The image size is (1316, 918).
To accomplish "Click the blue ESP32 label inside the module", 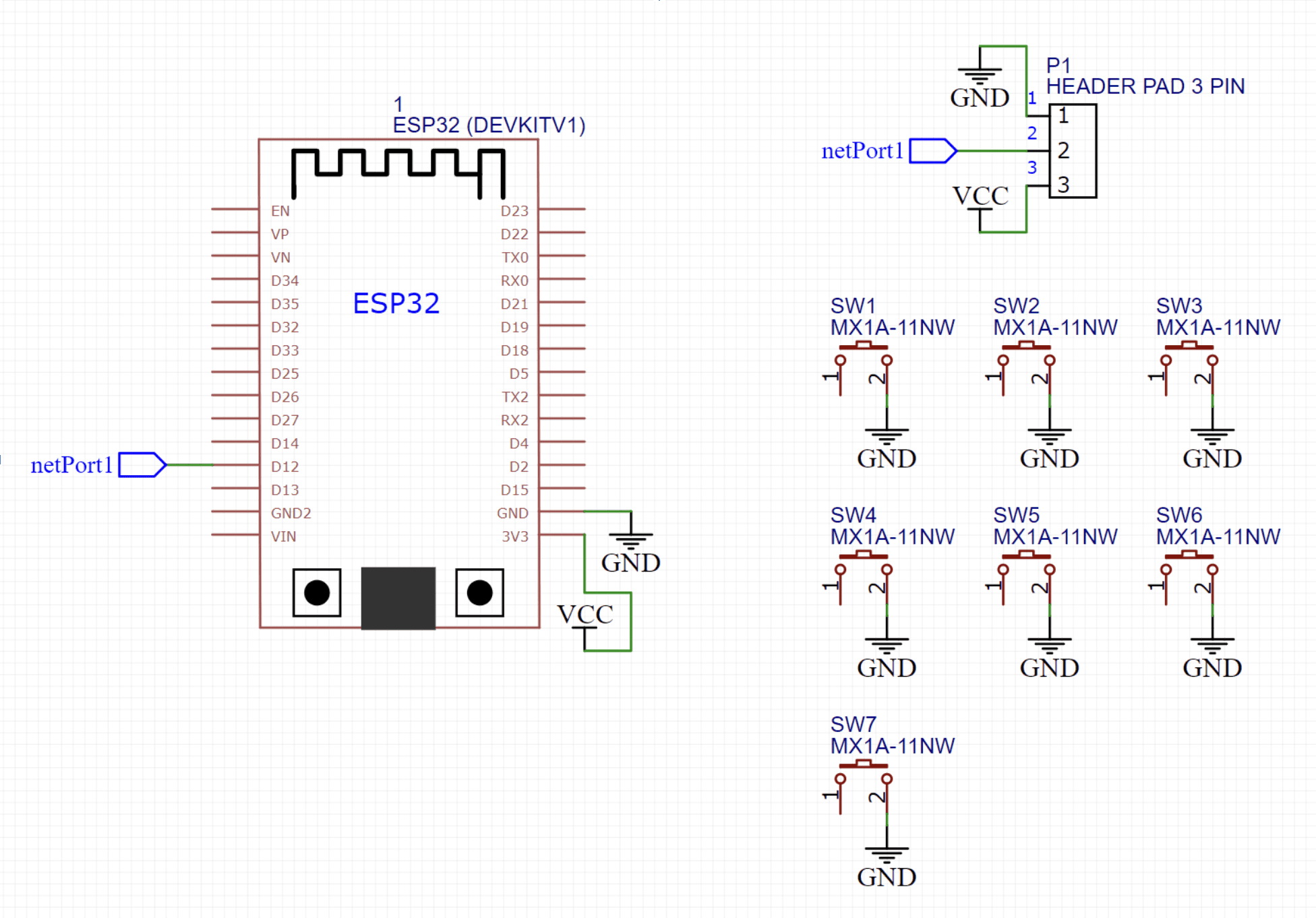I will tap(396, 303).
